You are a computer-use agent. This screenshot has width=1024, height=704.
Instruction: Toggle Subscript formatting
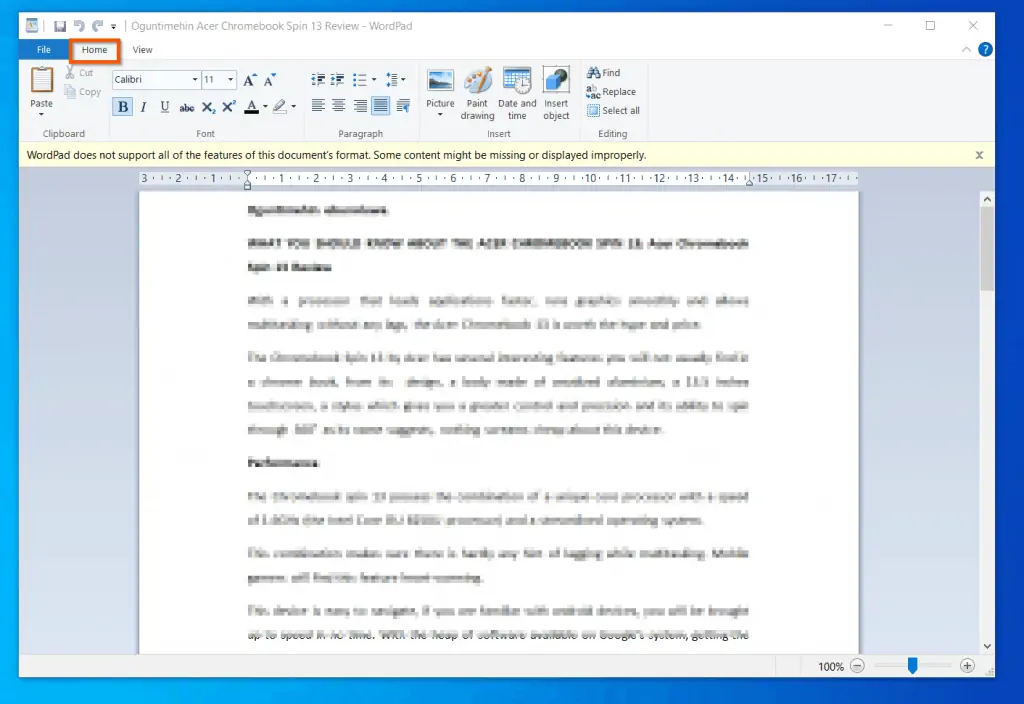(208, 107)
